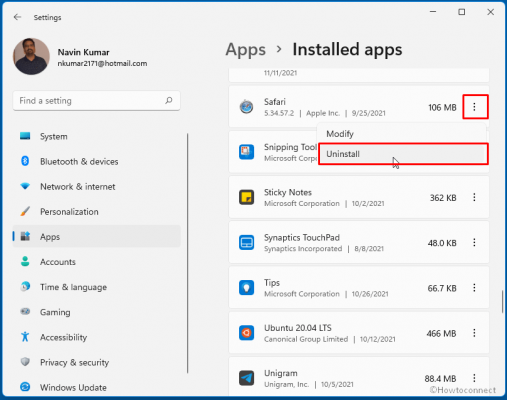Click the Bluetooth icon in sidebar
Screen dimensions: 507x400
coord(25,161)
